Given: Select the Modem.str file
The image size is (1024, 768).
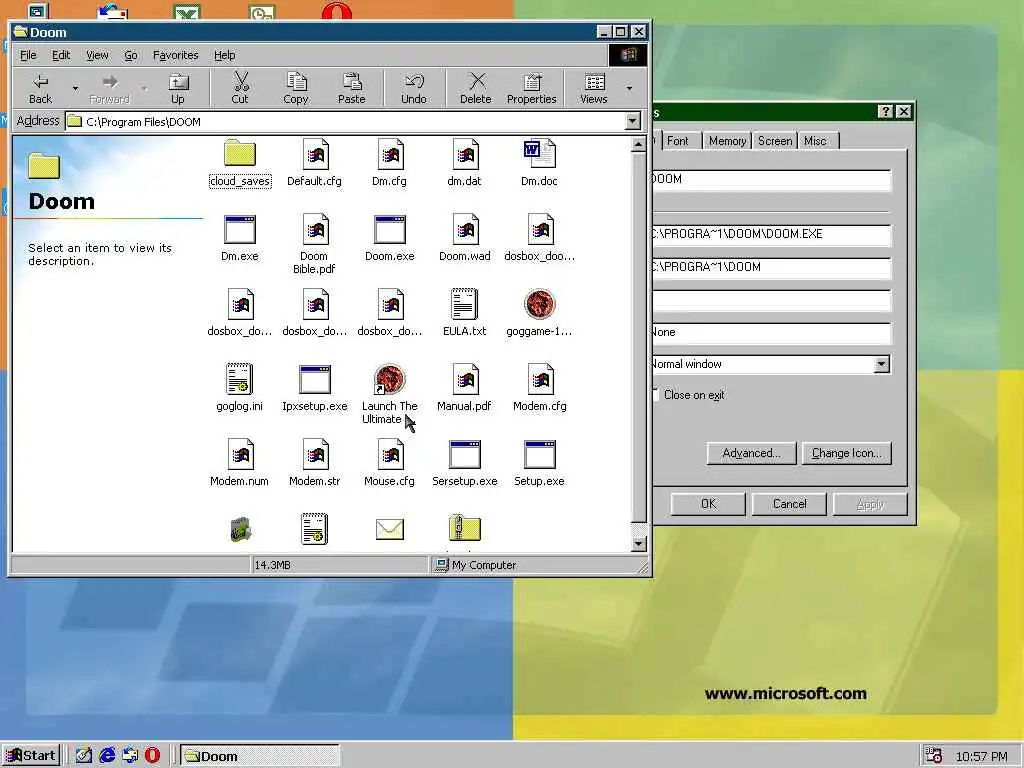Looking at the screenshot, I should (315, 462).
